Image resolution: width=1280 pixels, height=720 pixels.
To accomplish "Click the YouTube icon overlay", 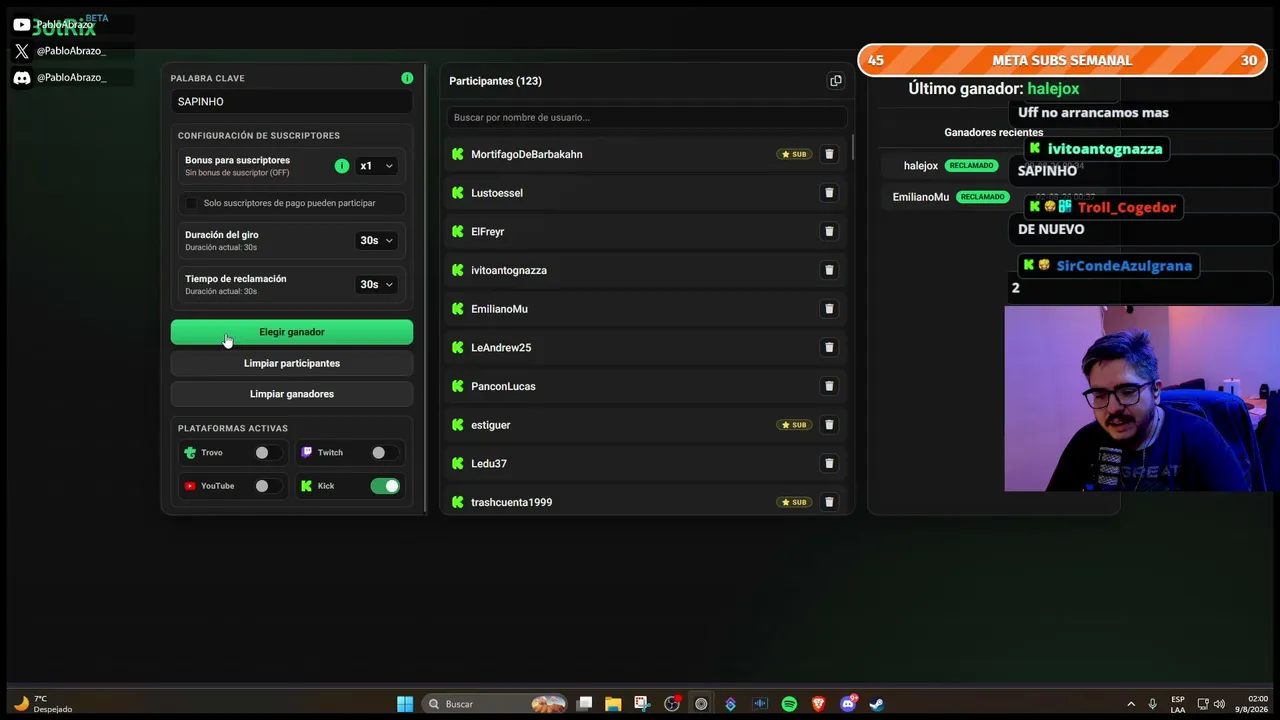I will [x=22, y=24].
